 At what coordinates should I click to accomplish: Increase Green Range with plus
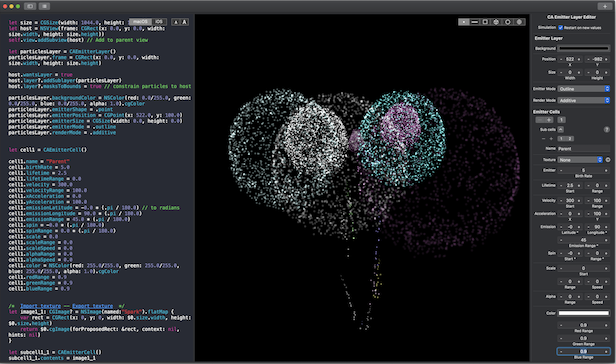point(606,338)
